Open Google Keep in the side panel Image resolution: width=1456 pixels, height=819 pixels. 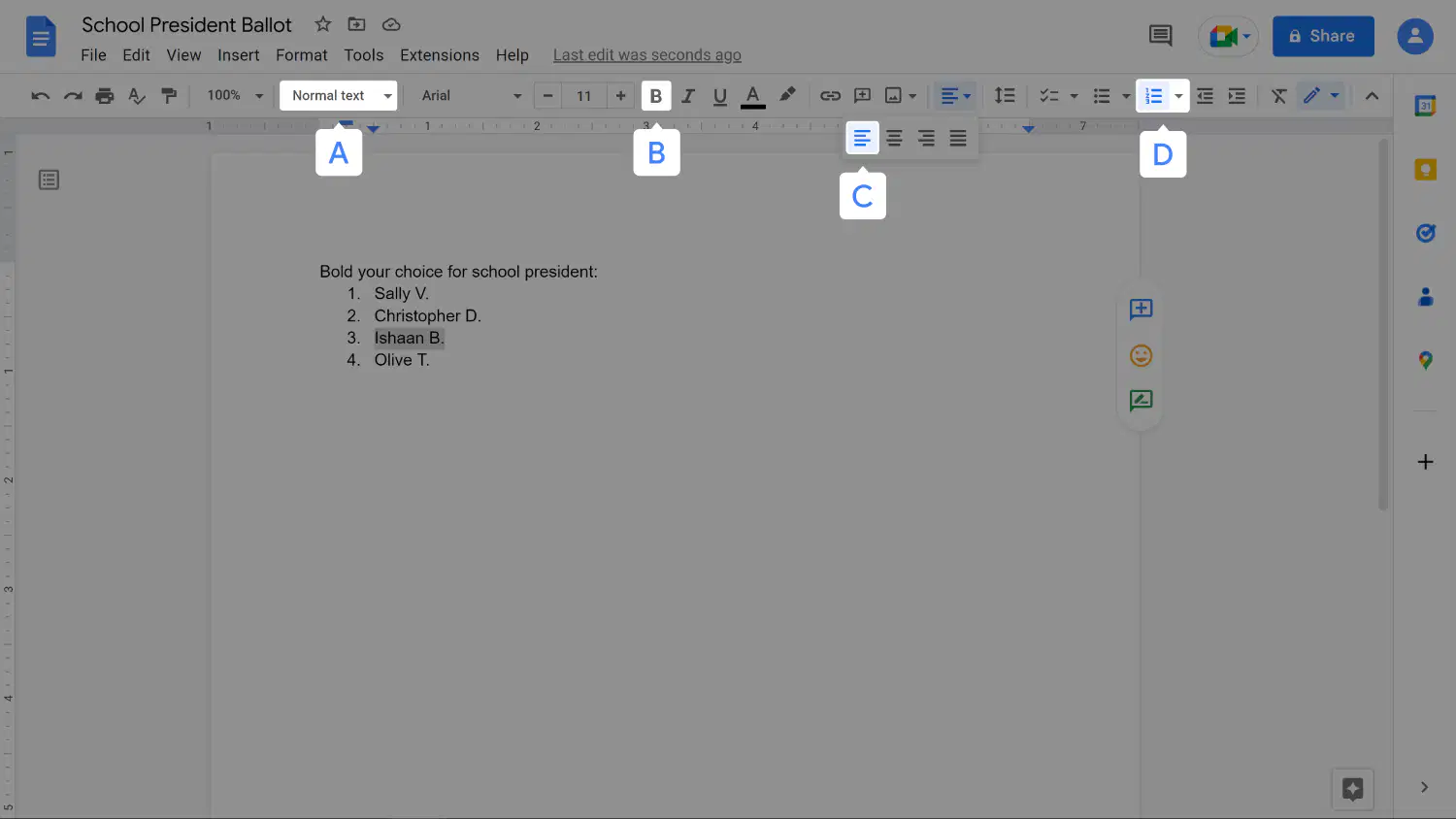[1425, 170]
